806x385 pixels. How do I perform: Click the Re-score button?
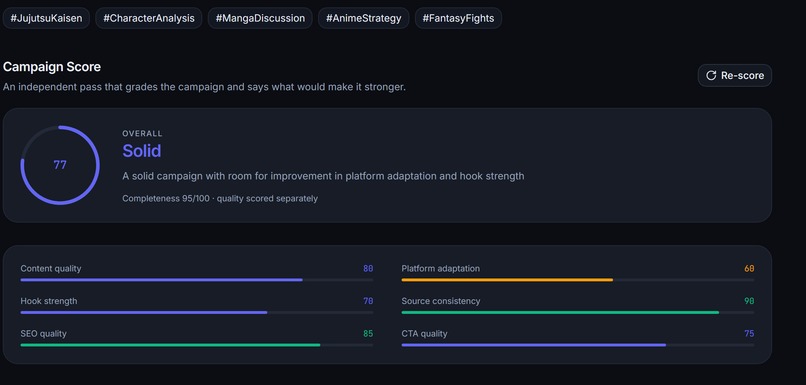(735, 76)
